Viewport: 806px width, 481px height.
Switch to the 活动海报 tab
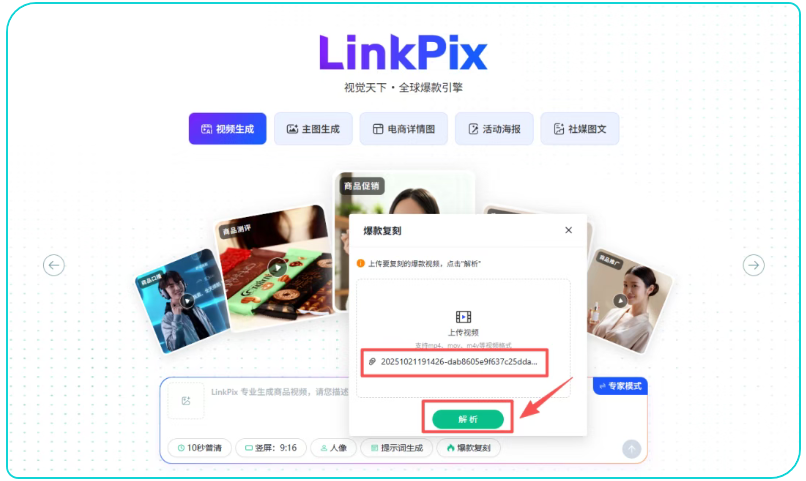(x=494, y=128)
